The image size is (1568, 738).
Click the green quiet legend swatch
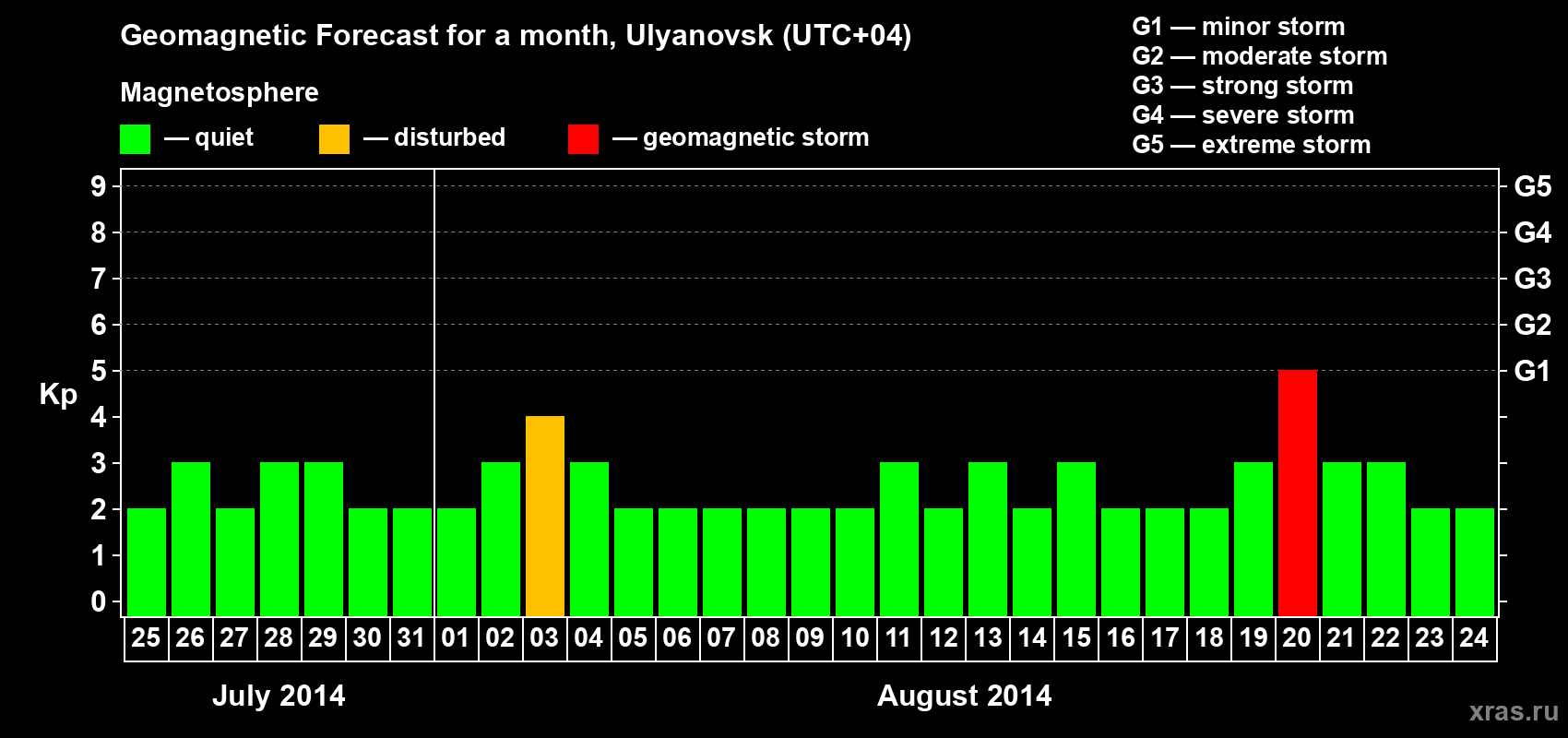[135, 139]
